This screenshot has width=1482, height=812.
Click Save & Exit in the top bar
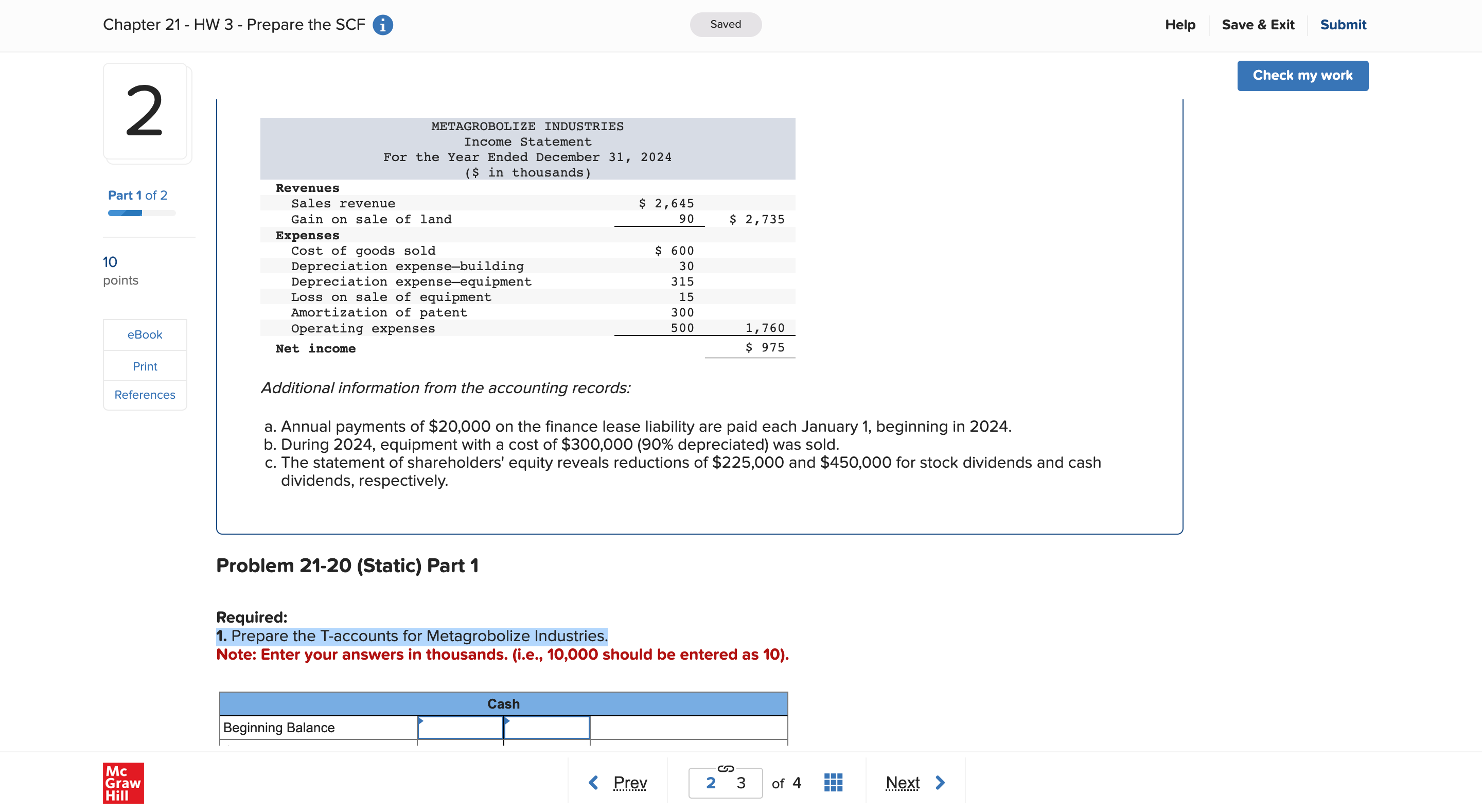1258,25
